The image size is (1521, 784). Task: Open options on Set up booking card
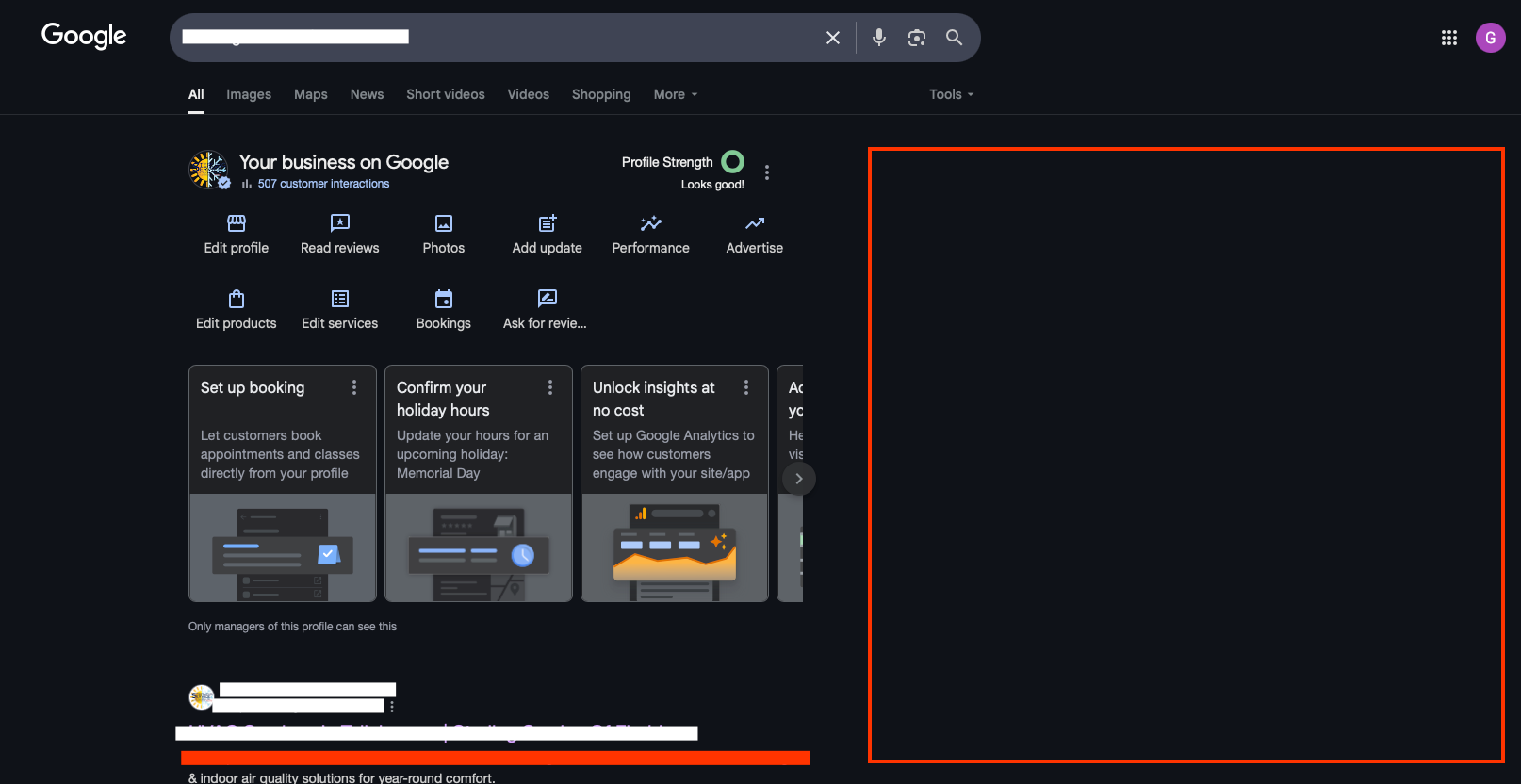click(354, 387)
